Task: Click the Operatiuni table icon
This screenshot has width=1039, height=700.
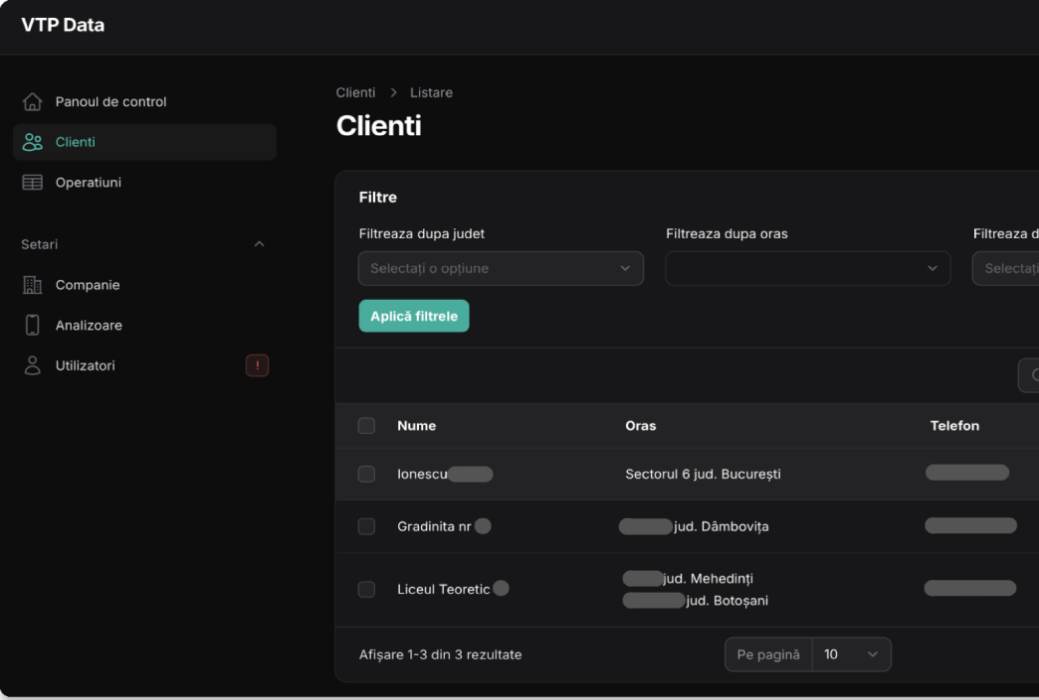Action: click(33, 183)
